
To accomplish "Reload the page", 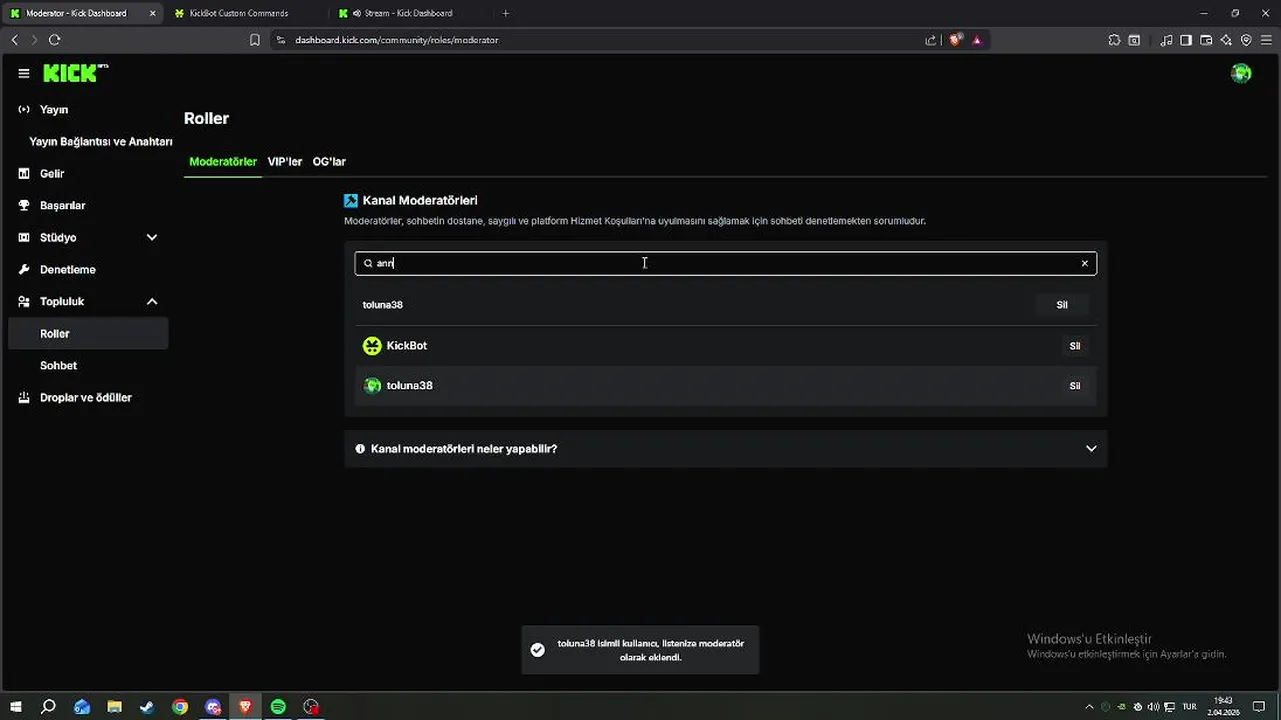I will point(54,40).
